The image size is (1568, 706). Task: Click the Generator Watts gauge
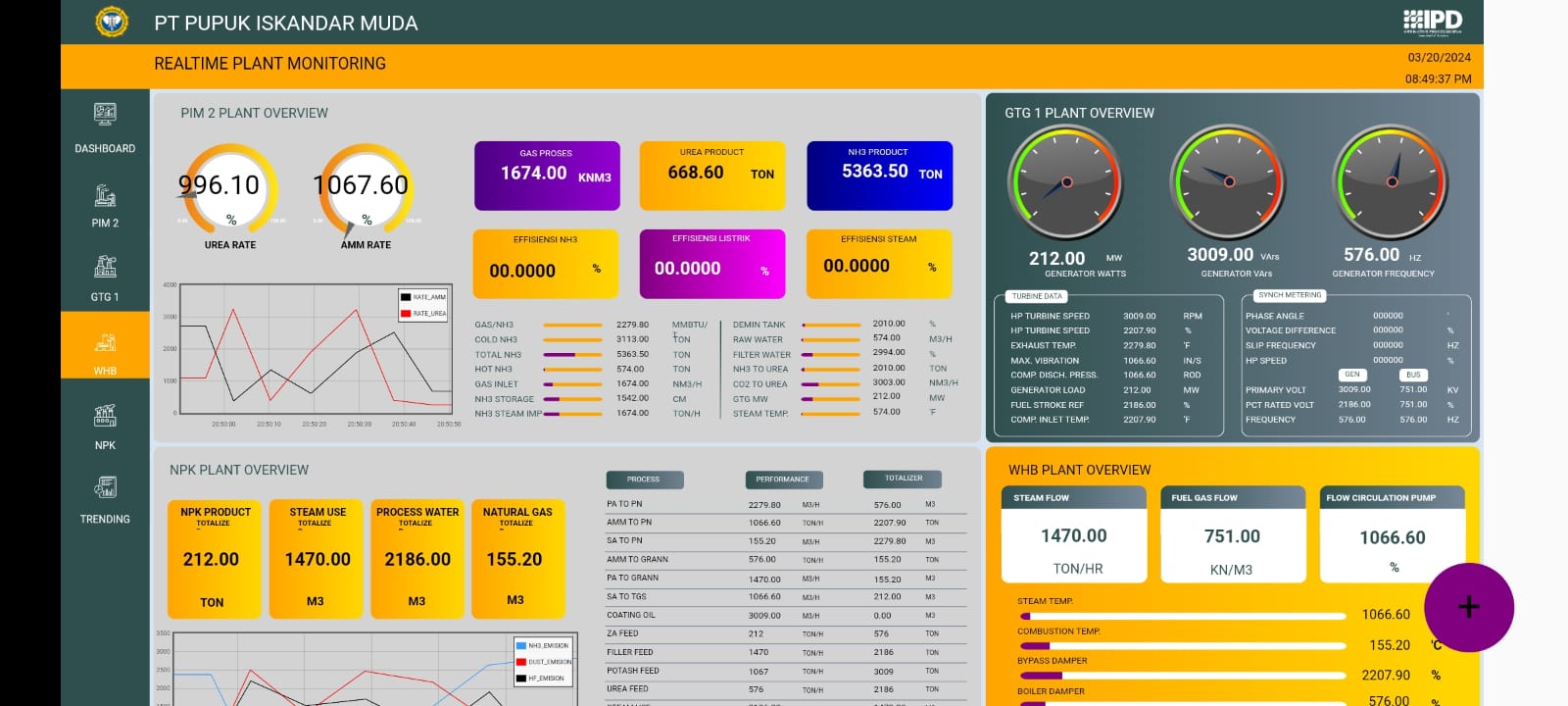coord(1065,182)
